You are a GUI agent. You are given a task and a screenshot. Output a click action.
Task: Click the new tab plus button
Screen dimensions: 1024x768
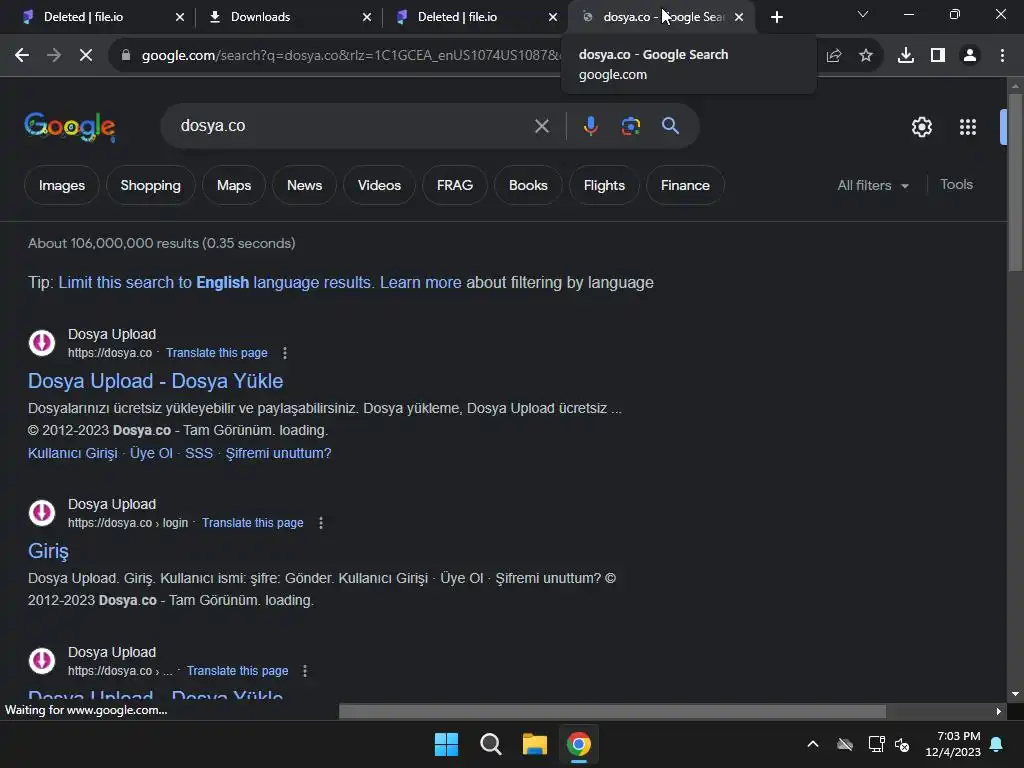[x=776, y=17]
